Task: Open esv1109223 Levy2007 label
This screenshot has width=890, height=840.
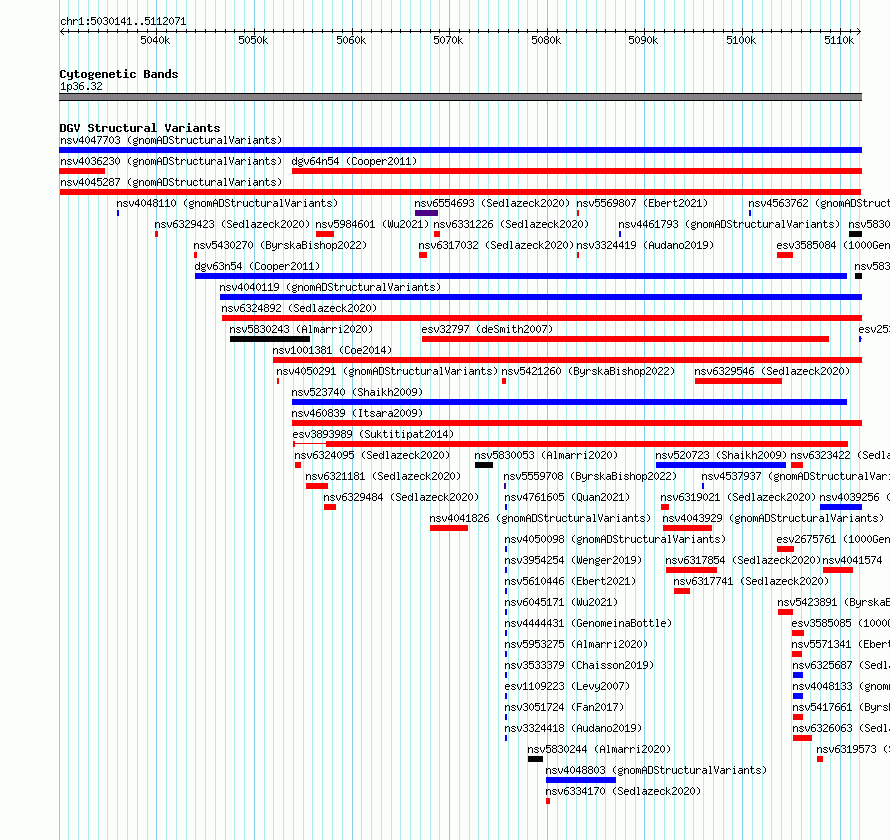Action: tap(567, 686)
